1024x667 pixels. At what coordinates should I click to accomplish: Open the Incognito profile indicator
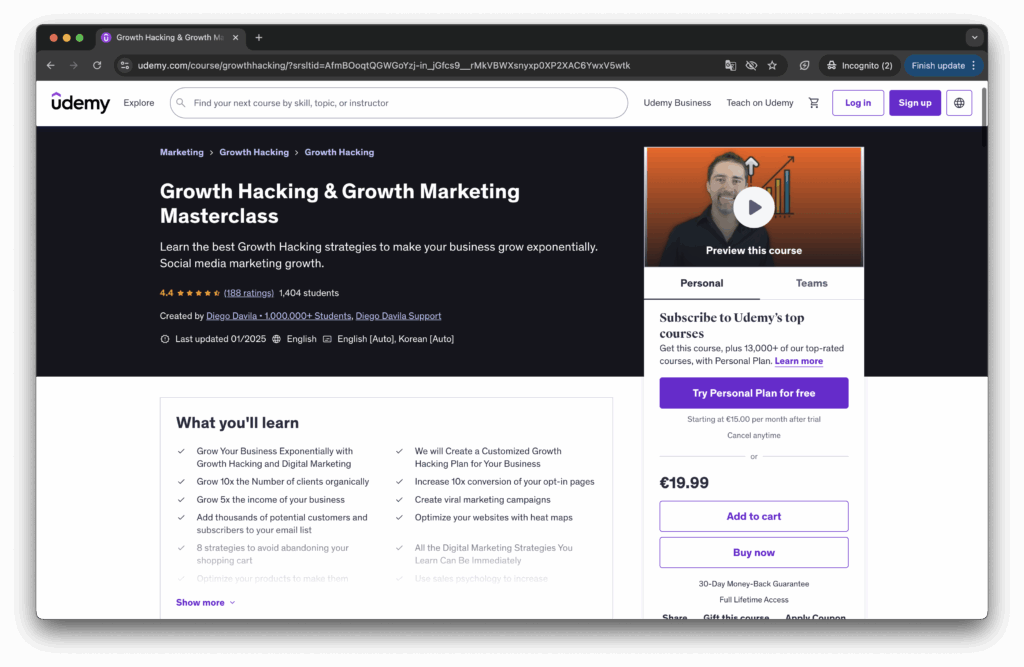pyautogui.click(x=859, y=65)
